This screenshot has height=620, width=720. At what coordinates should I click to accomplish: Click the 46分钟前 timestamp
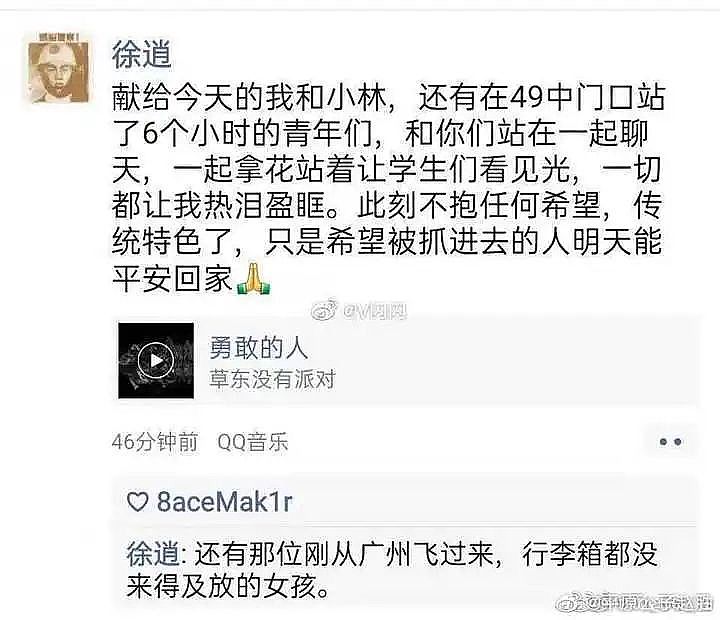pos(155,442)
